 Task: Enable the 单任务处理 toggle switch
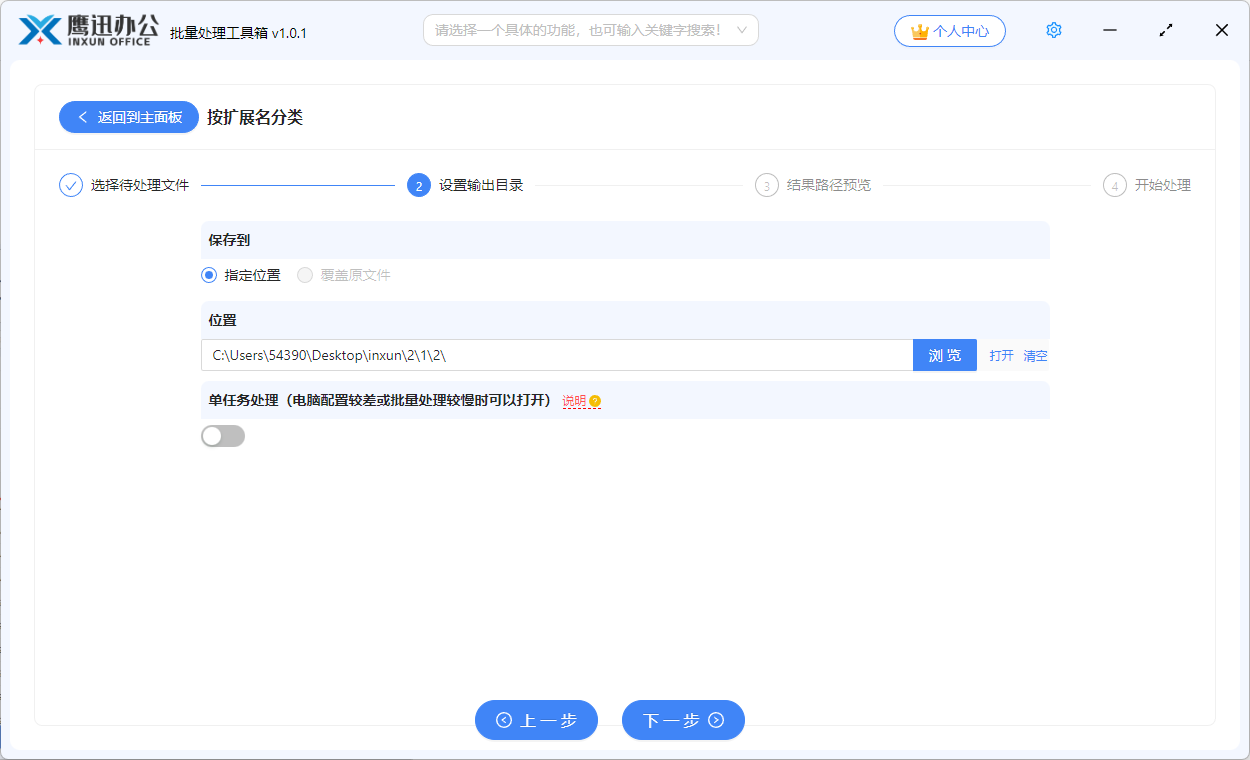tap(223, 436)
